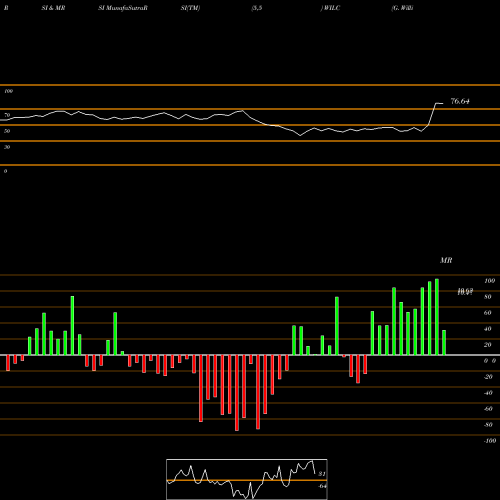Click the end point of the RSI line
This screenshot has width=500, height=500.
(443, 103)
